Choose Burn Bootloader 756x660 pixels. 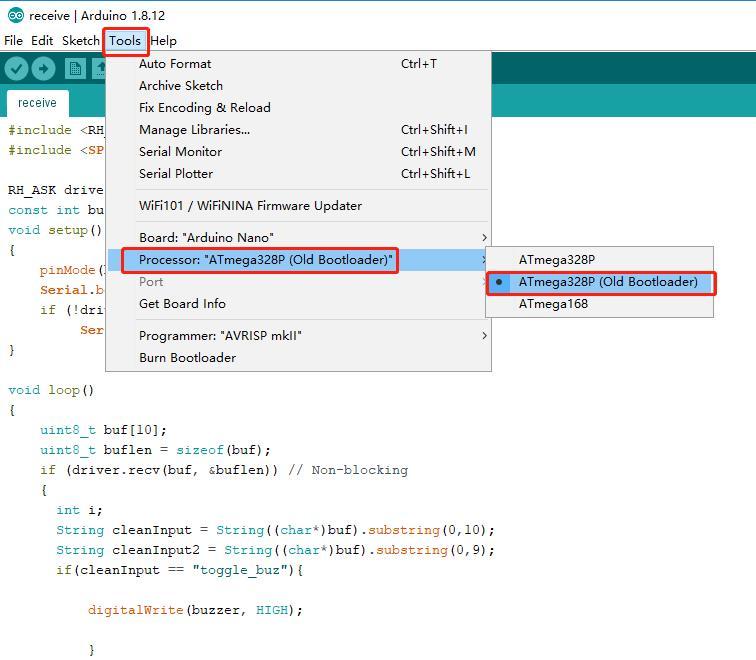click(x=298, y=358)
